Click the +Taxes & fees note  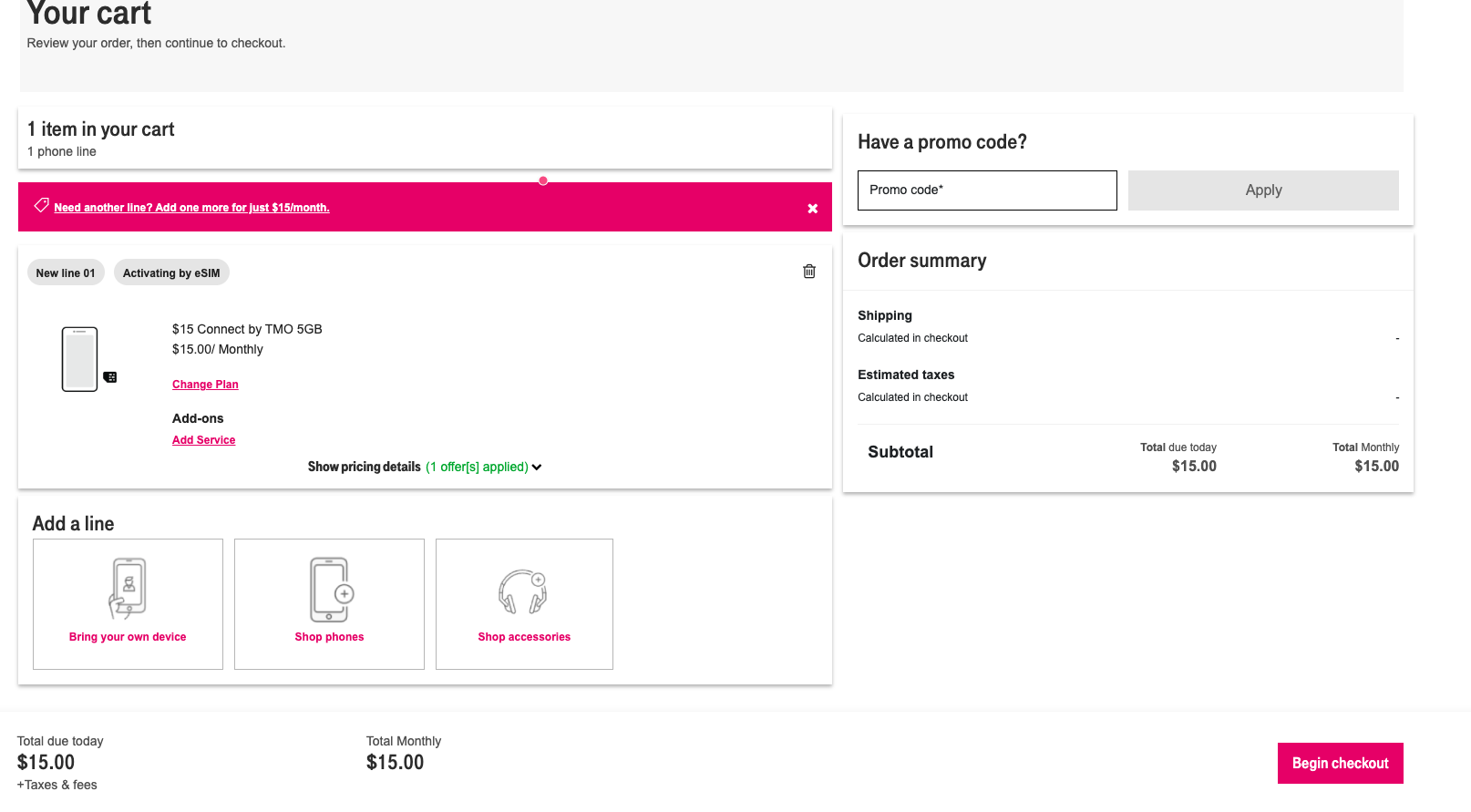coord(57,785)
